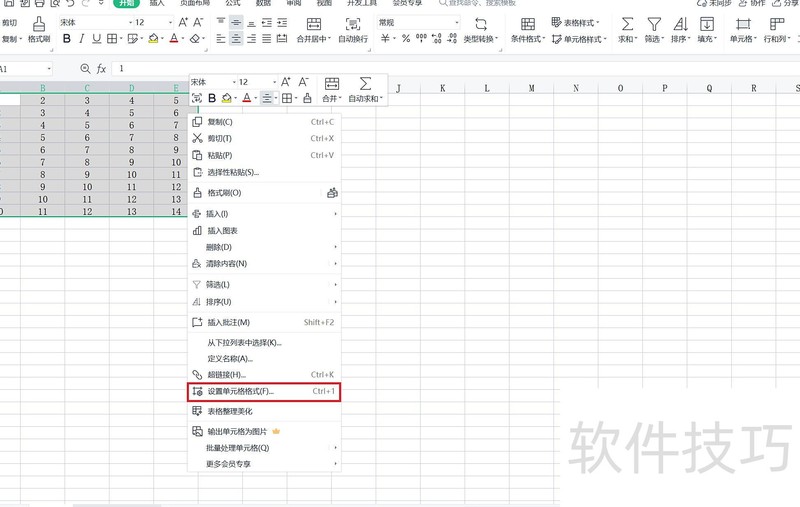Apply ribbon fill color bucket
This screenshot has width=800, height=507.
pyautogui.click(x=153, y=39)
